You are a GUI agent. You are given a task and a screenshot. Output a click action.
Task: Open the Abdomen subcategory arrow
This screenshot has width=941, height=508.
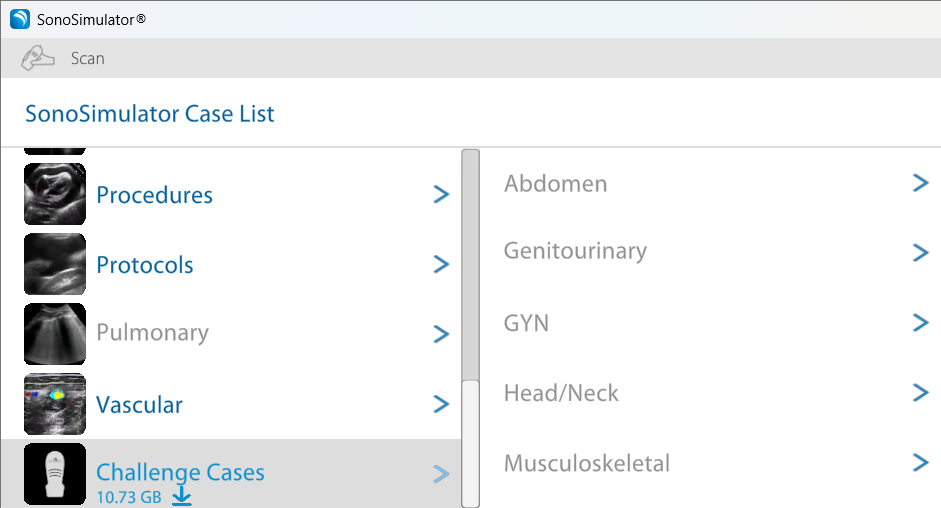[x=921, y=183]
